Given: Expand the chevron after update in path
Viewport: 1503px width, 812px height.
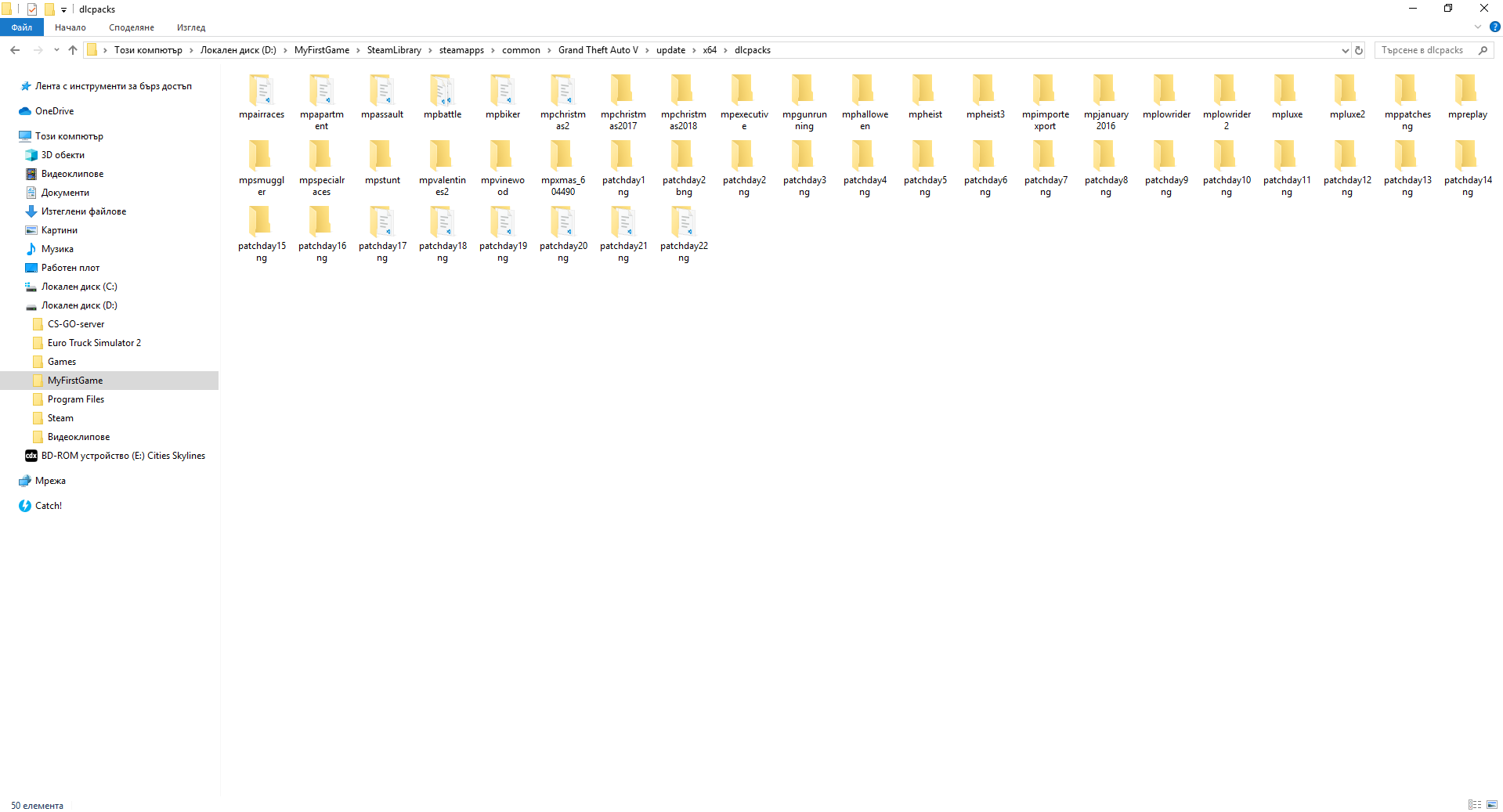Looking at the screenshot, I should click(x=694, y=50).
